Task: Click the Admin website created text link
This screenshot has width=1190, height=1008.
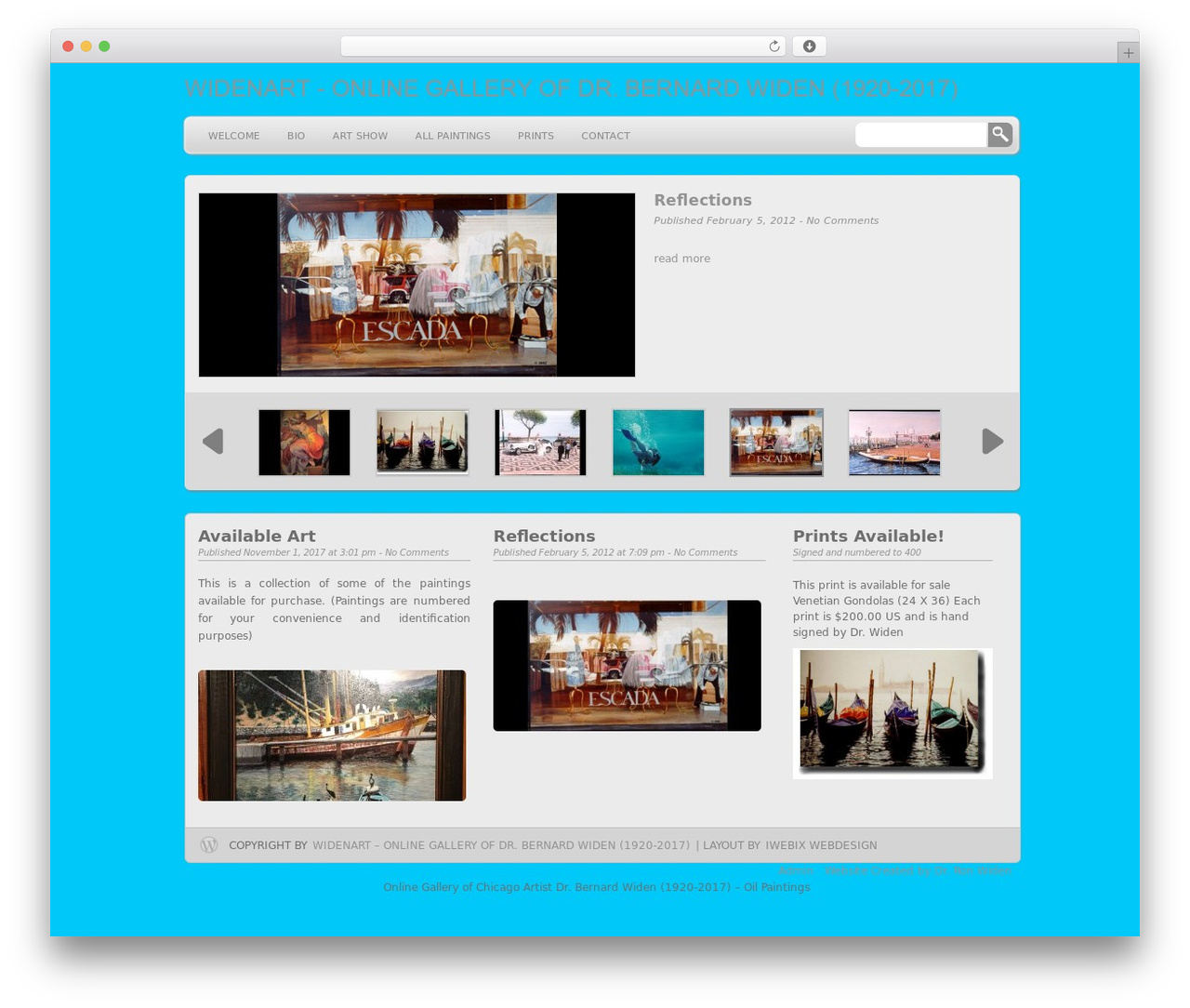Action: tap(894, 870)
